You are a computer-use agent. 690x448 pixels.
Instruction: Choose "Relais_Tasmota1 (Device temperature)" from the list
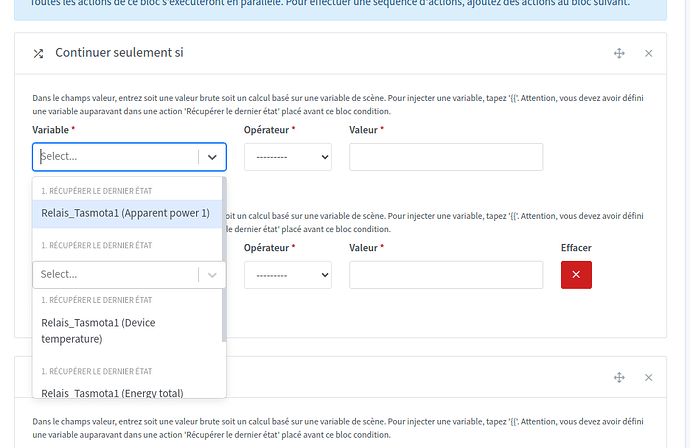(99, 331)
